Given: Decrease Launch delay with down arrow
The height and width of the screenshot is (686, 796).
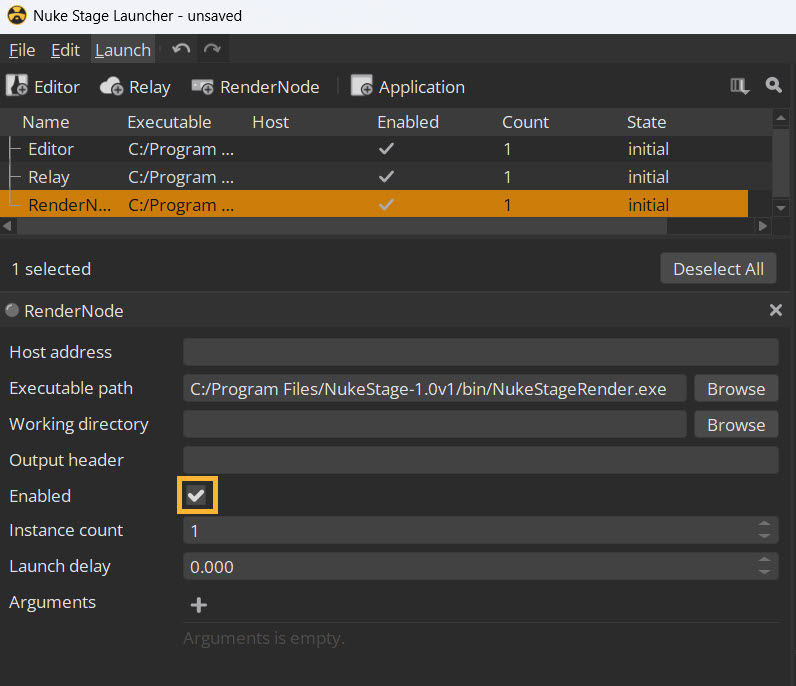Looking at the screenshot, I should (765, 573).
